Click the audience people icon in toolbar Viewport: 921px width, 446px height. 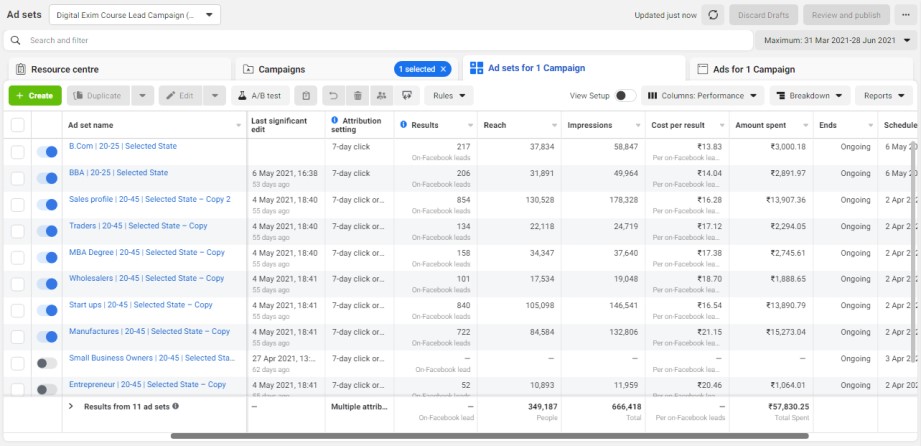pos(382,96)
